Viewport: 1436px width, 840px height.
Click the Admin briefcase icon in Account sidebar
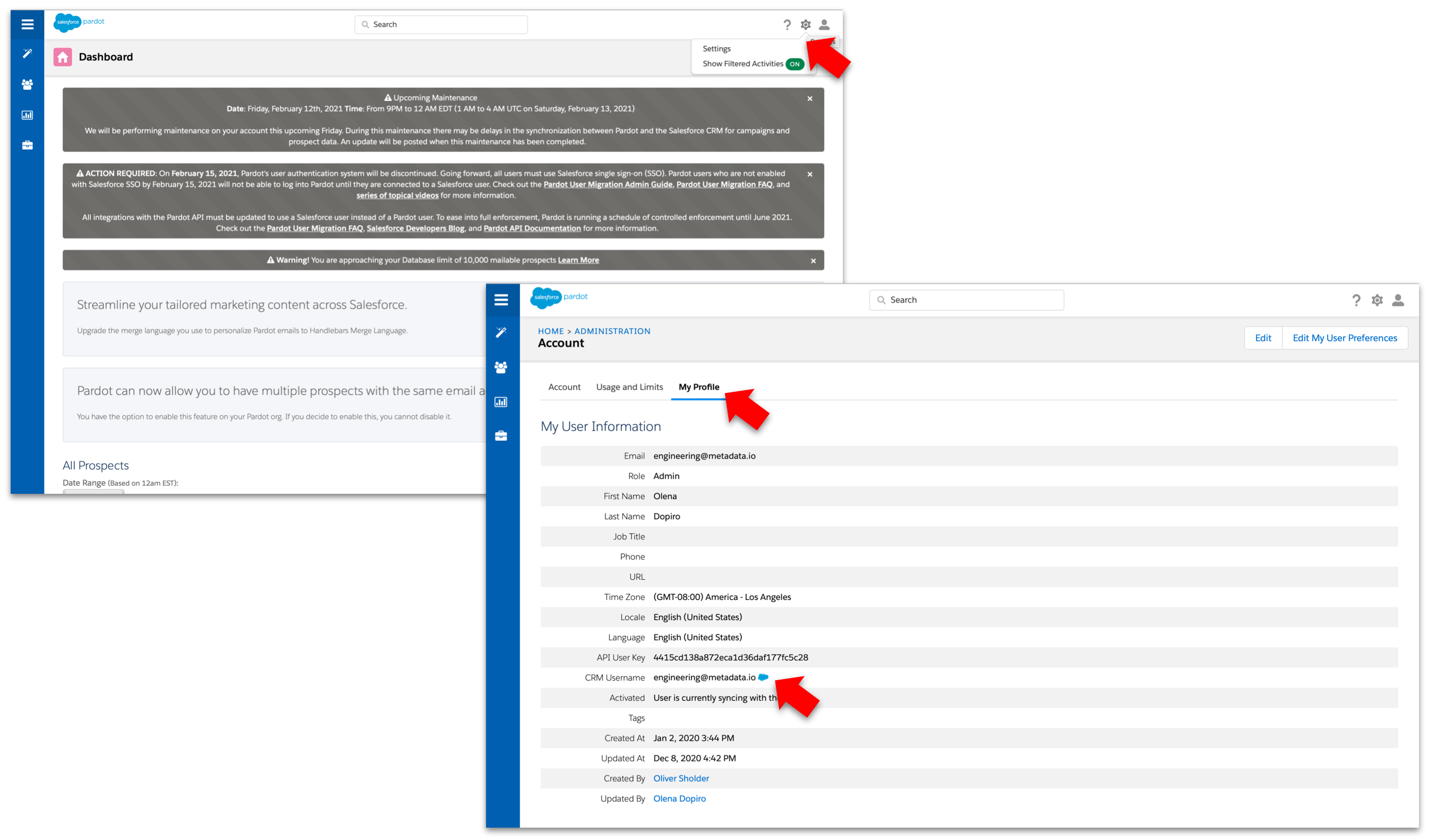(x=501, y=436)
